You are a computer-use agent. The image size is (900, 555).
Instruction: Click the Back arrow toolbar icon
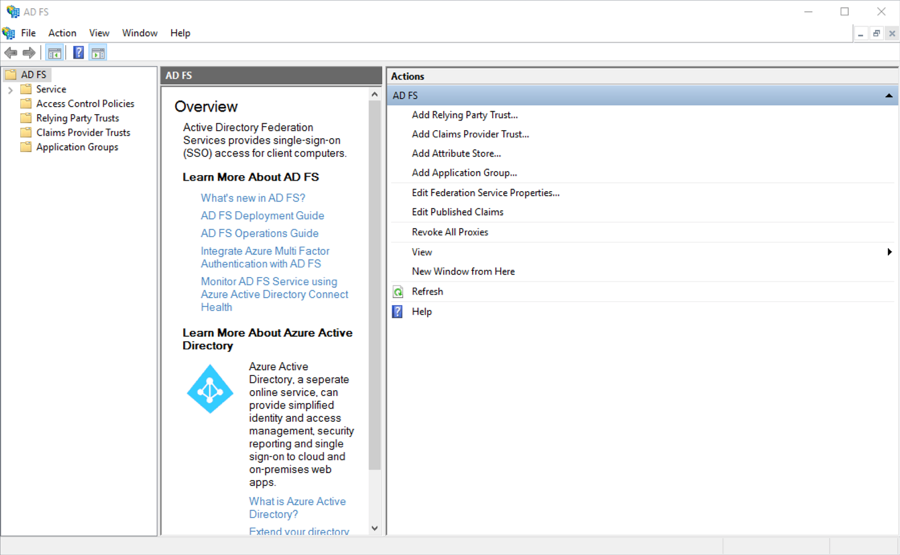coord(10,53)
